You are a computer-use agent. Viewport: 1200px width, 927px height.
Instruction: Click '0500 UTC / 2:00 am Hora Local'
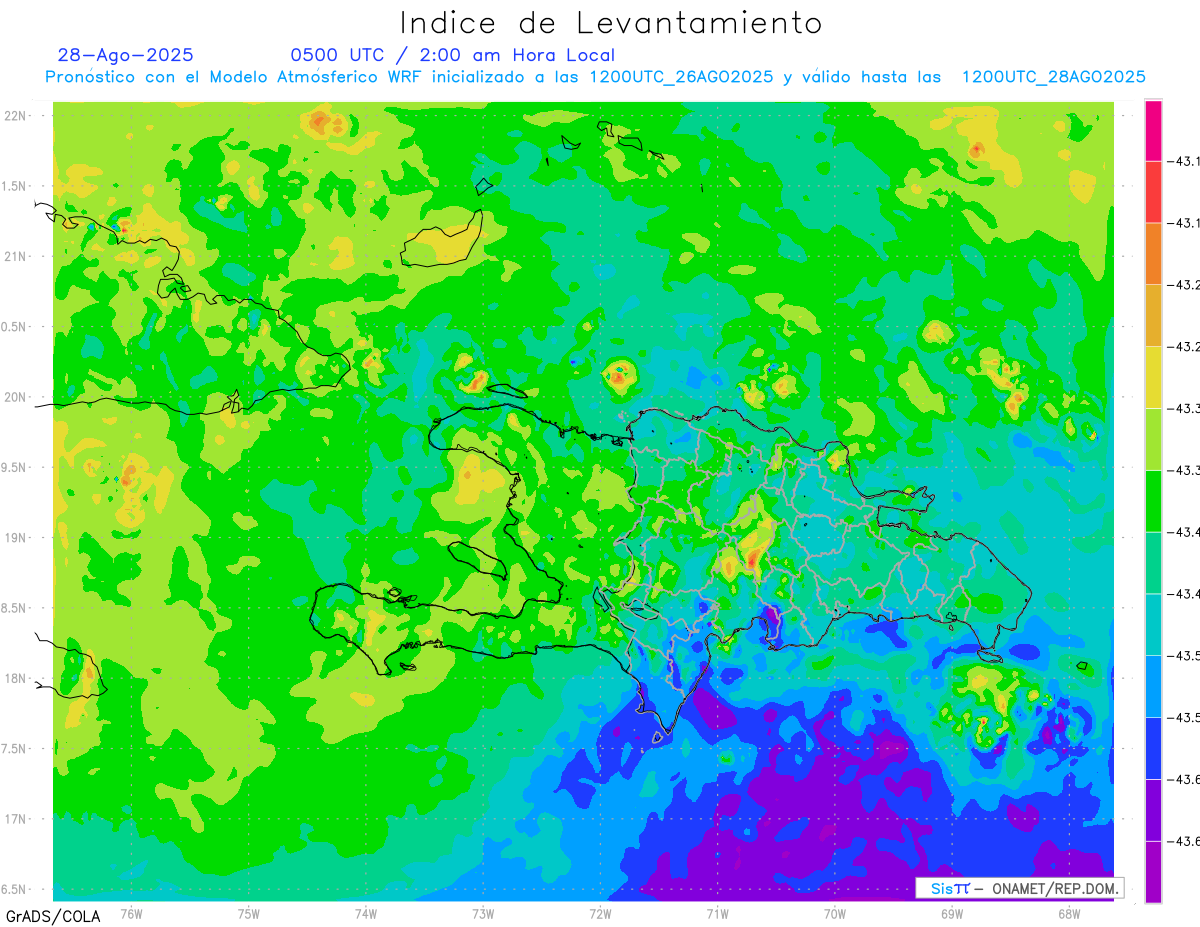pyautogui.click(x=453, y=55)
